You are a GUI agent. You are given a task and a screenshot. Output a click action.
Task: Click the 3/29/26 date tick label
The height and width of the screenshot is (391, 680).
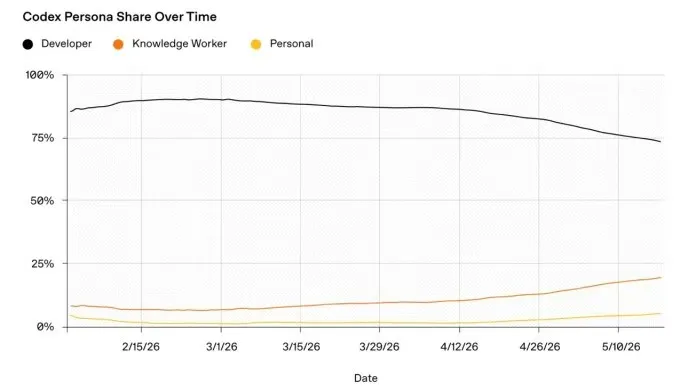point(379,347)
